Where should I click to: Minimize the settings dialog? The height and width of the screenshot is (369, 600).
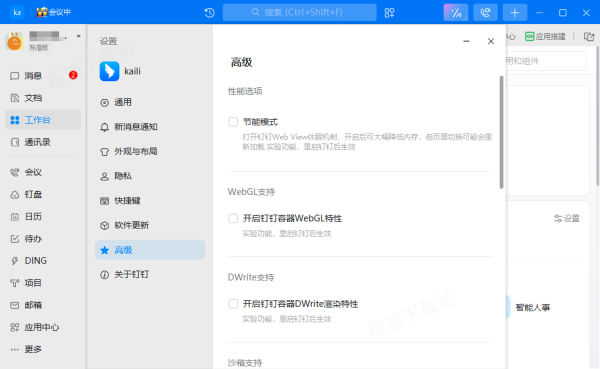(466, 41)
